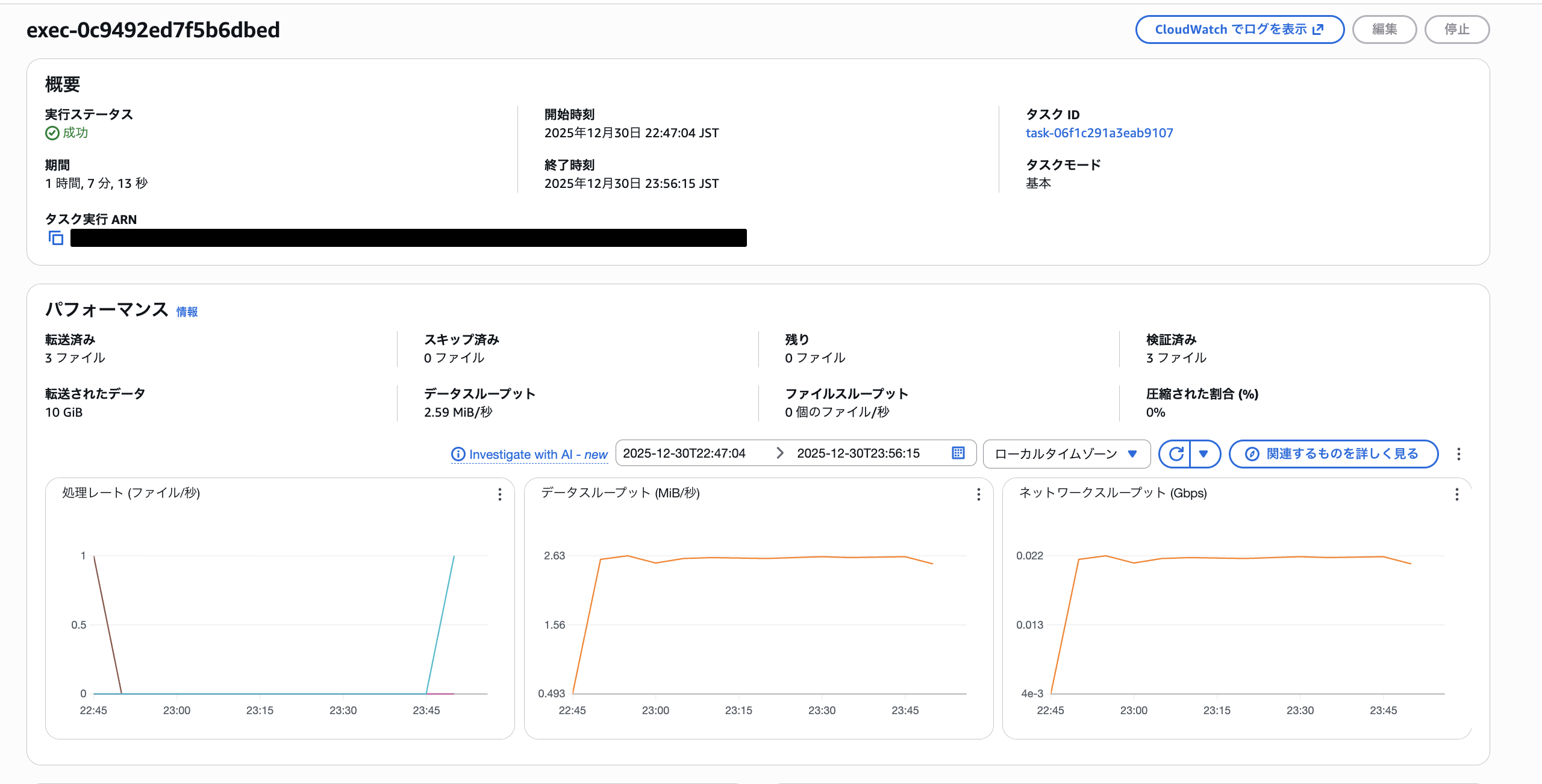
Task: Open options menu of ネットワークスループット chart
Action: pyautogui.click(x=1456, y=495)
